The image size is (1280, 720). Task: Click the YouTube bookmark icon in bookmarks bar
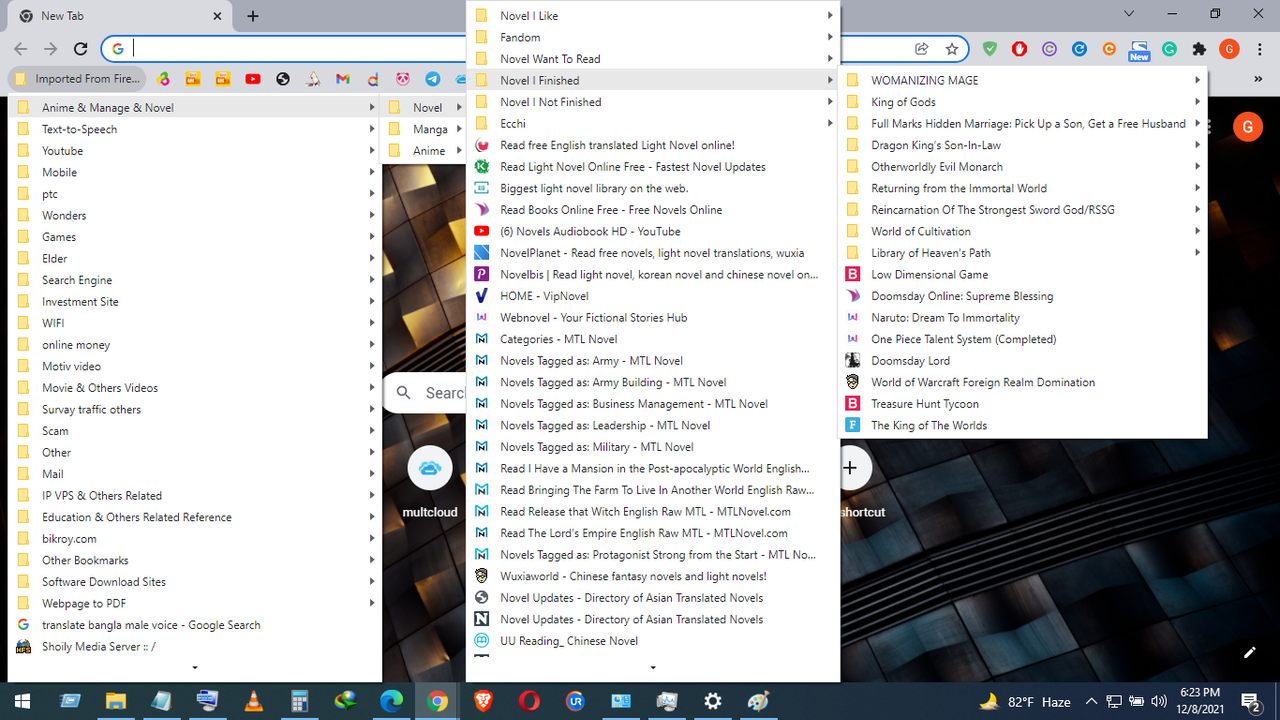[252, 79]
